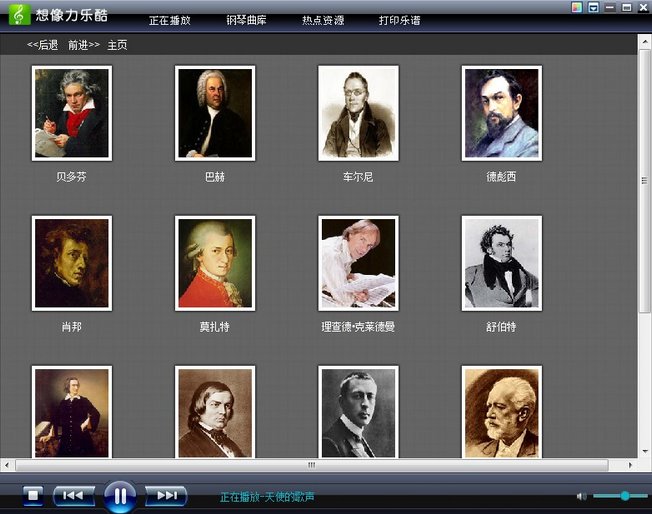This screenshot has height=514, width=652.
Task: Open the skin color icon in title bar
Action: coord(577,7)
